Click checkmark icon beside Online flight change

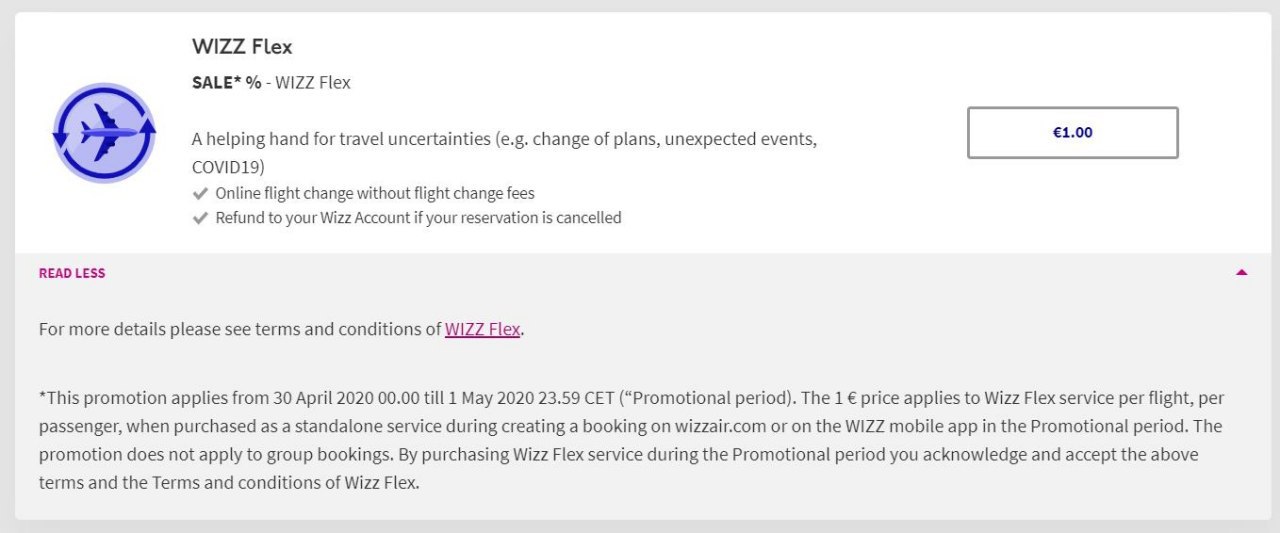point(200,193)
